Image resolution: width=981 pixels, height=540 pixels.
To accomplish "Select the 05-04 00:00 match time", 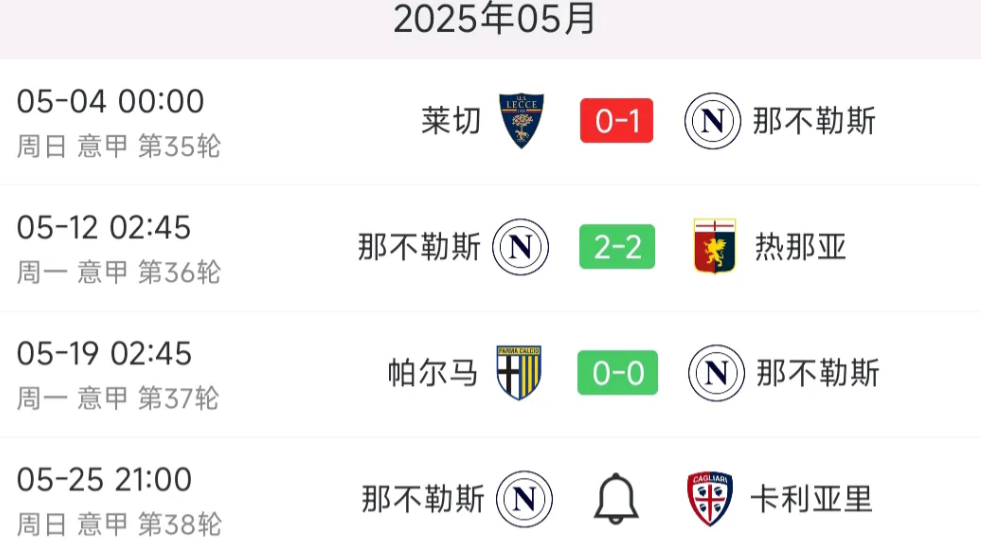I will [x=111, y=102].
